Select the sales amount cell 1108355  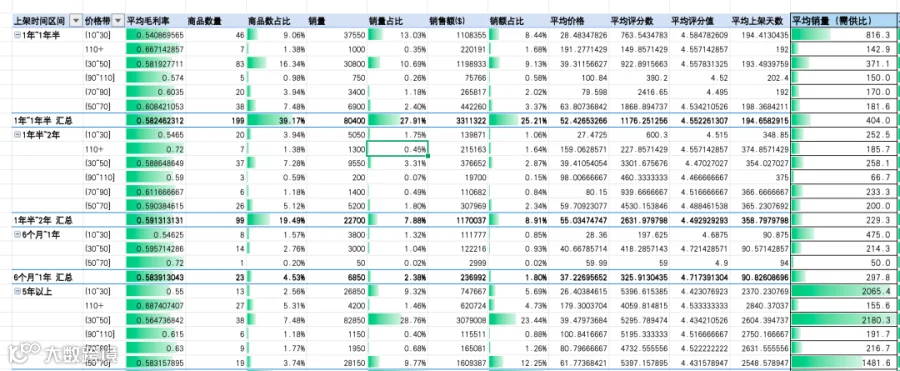[x=458, y=35]
